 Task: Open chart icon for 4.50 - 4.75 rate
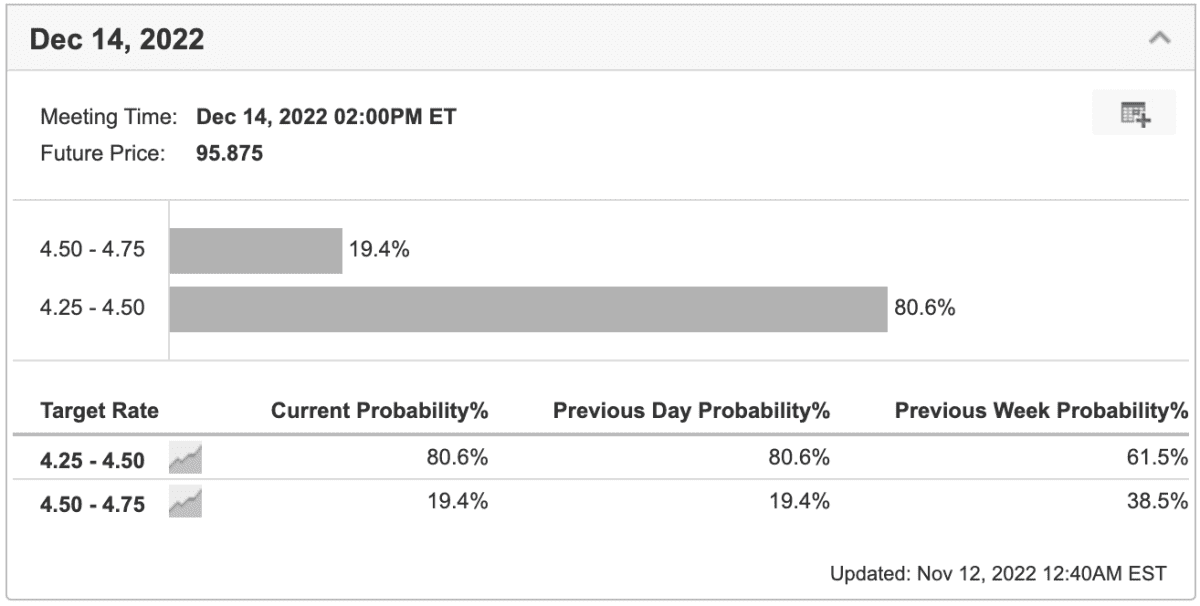pyautogui.click(x=186, y=503)
